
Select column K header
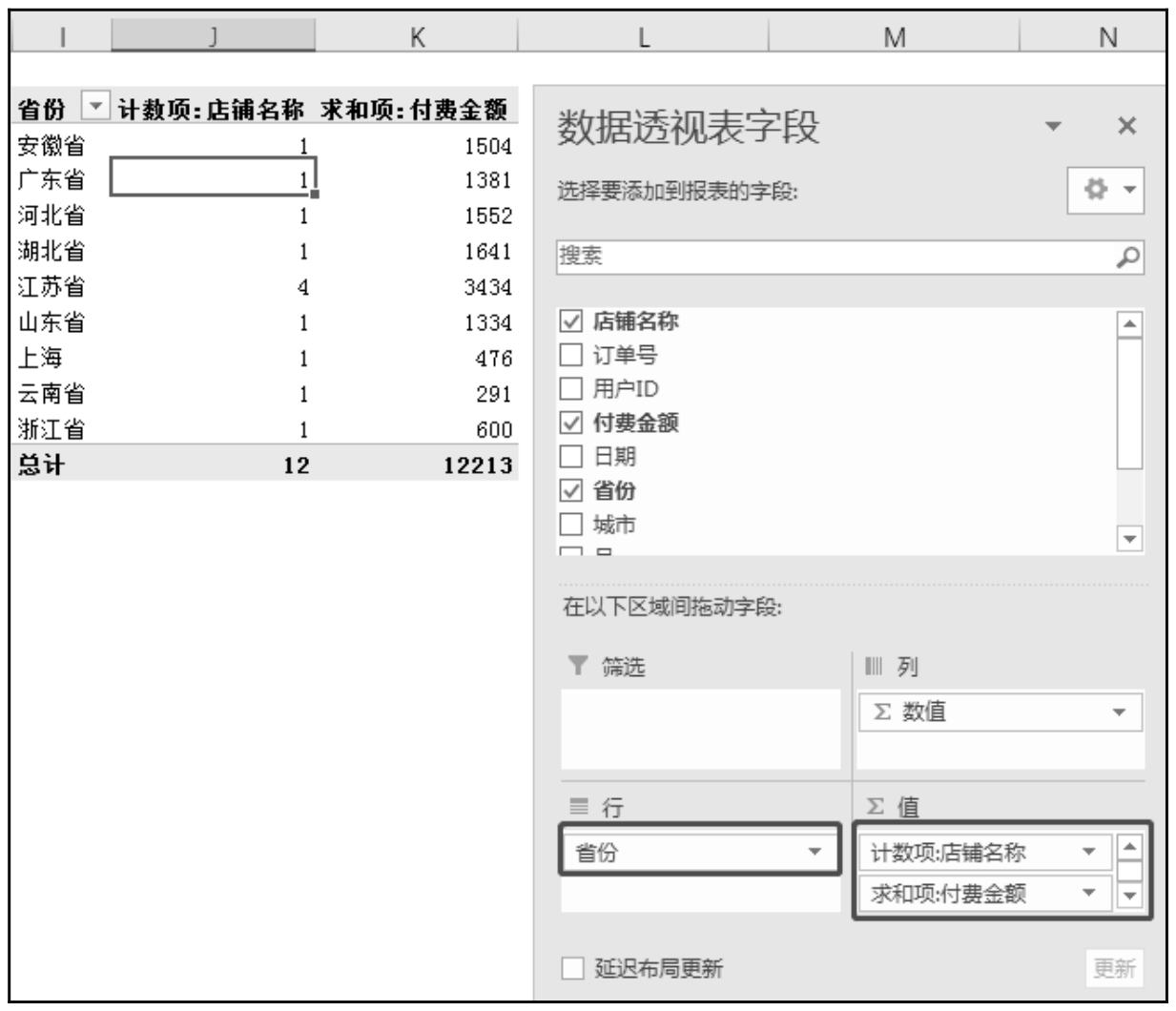point(417,36)
